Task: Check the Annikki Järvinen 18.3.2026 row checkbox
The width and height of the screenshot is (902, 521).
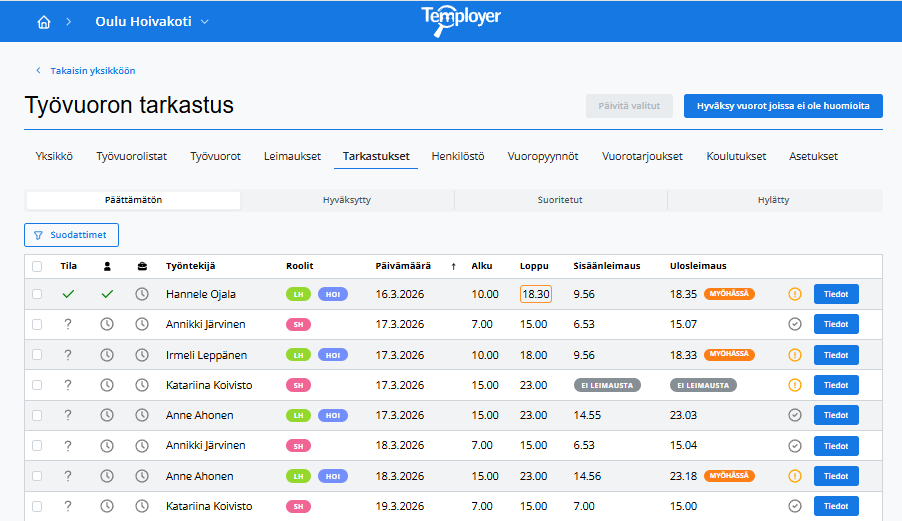Action: click(37, 446)
